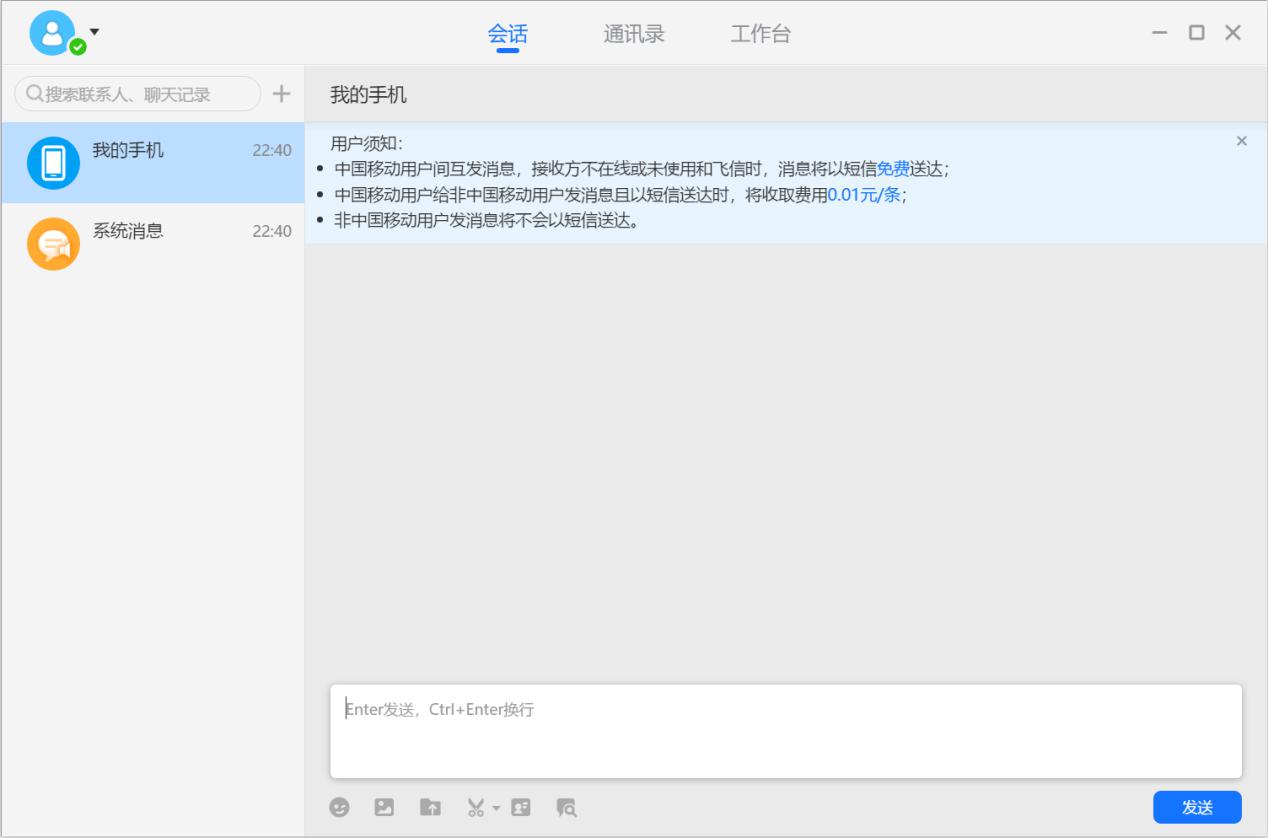Screen dimensions: 1268x838
Task: Click the 免费 link in notice
Action: coord(893,169)
